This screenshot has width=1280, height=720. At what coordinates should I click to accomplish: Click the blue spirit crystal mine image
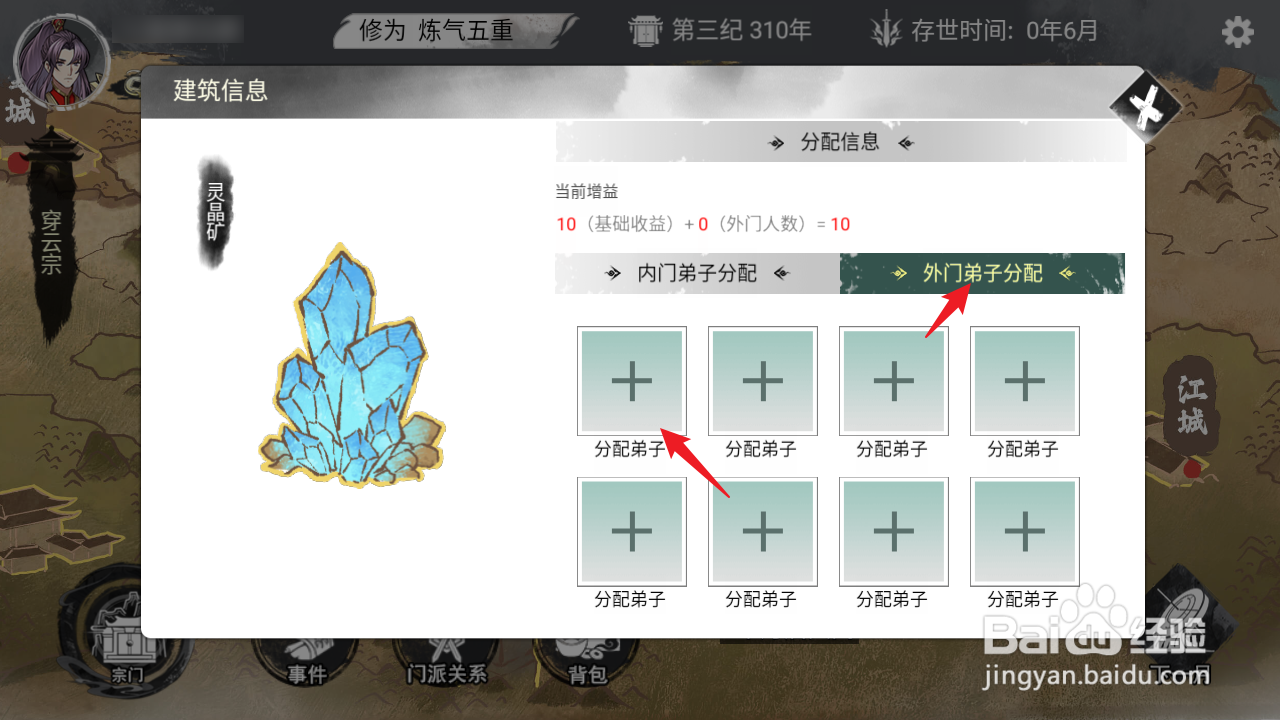[352, 365]
